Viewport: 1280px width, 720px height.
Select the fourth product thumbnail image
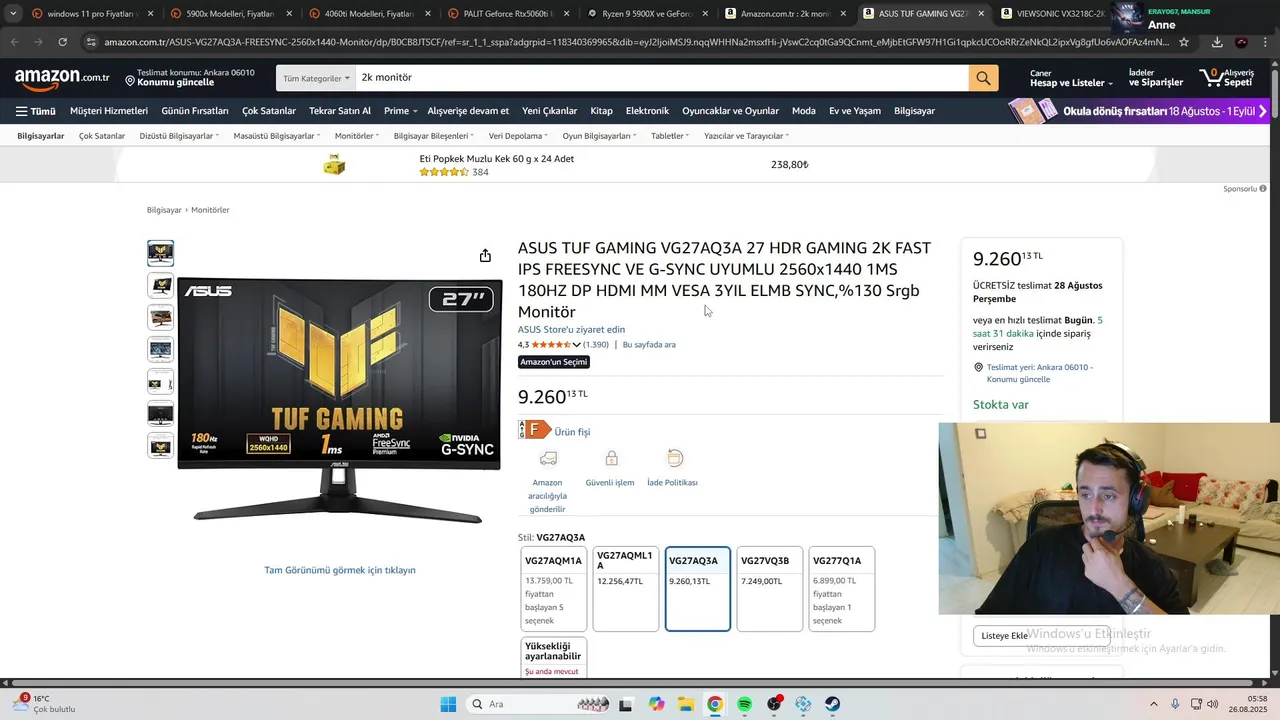coord(160,349)
